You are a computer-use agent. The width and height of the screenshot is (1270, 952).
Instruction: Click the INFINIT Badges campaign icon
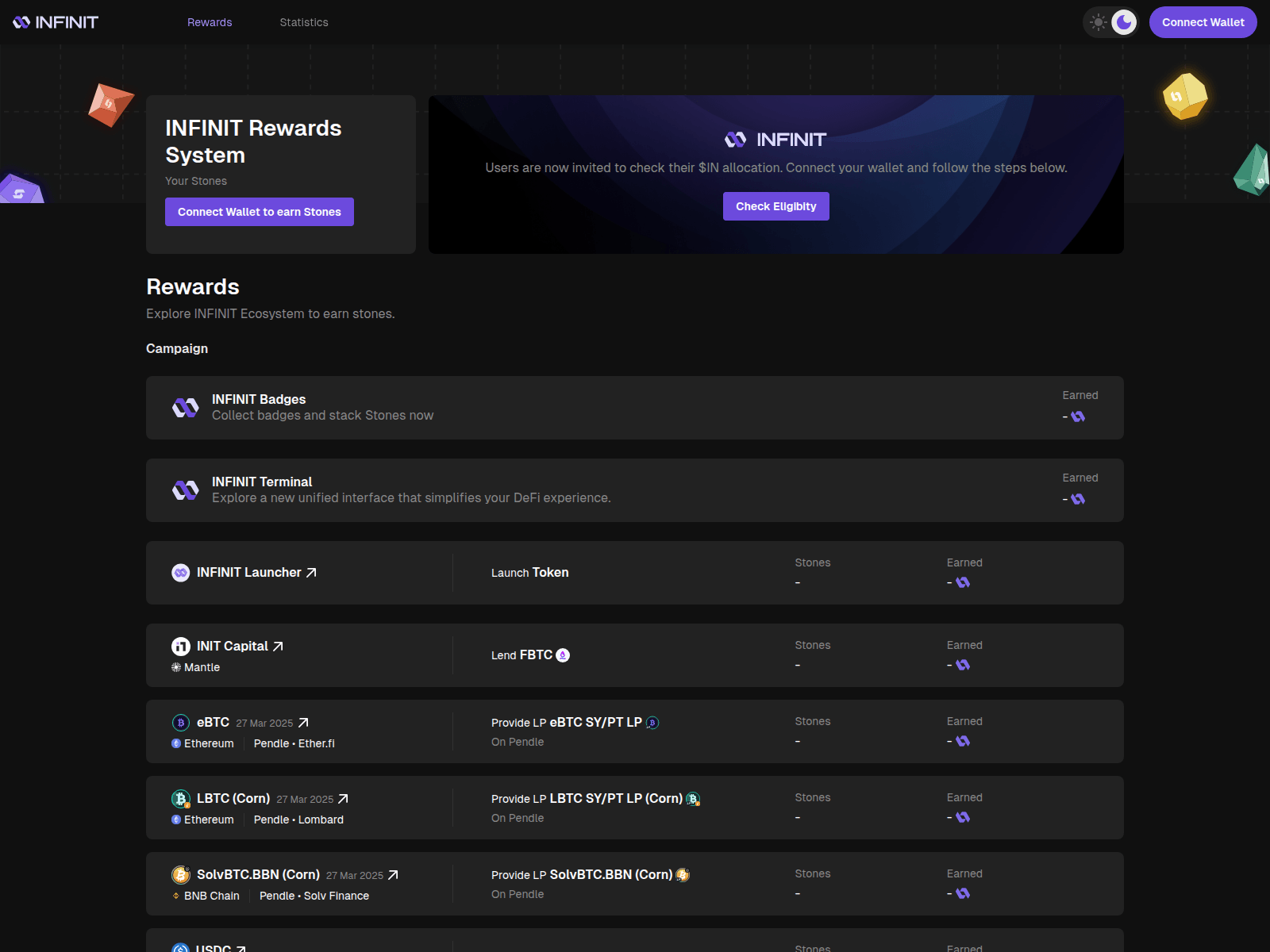coord(183,408)
